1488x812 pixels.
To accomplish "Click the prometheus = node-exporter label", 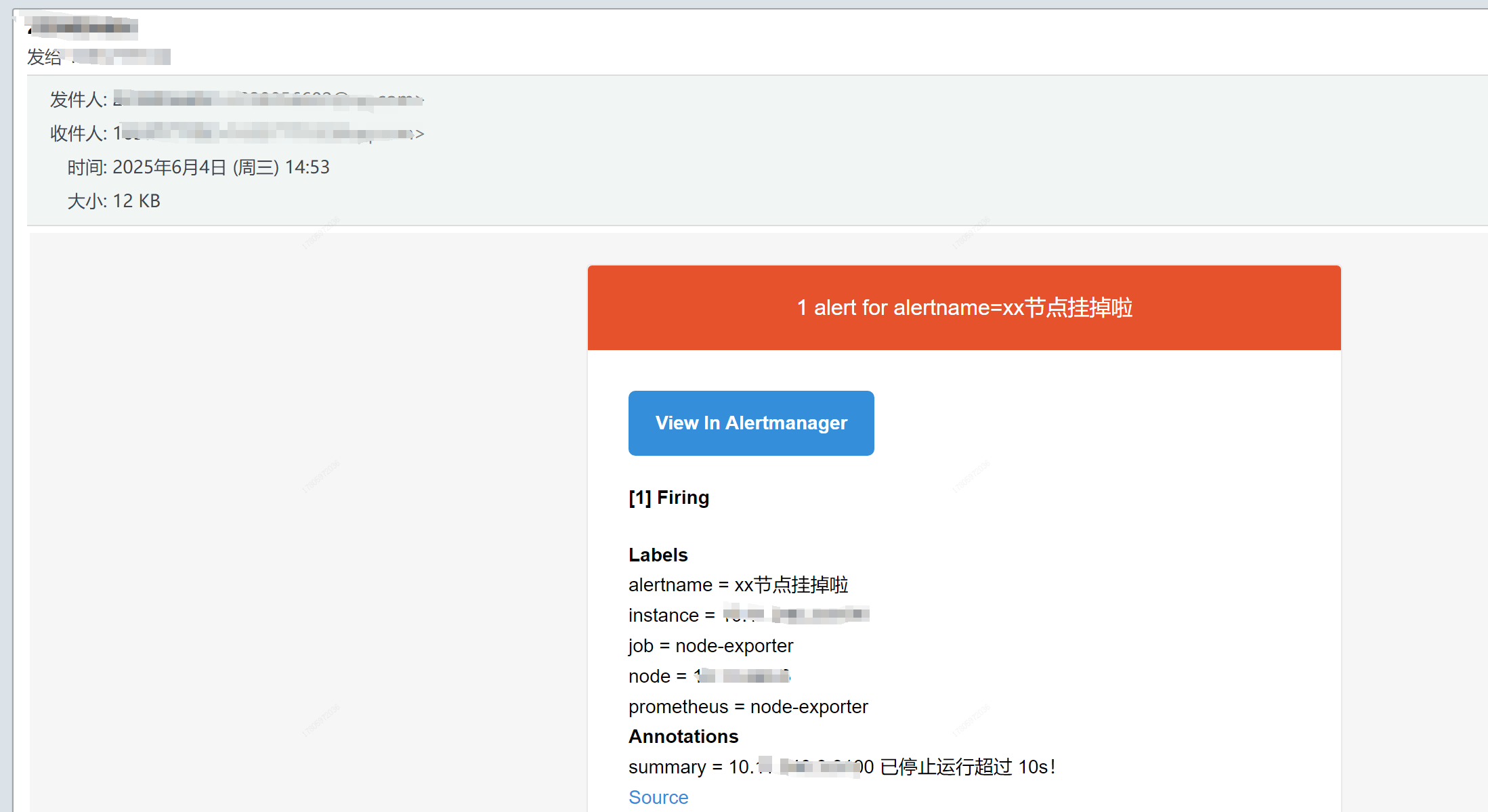I will [x=748, y=706].
